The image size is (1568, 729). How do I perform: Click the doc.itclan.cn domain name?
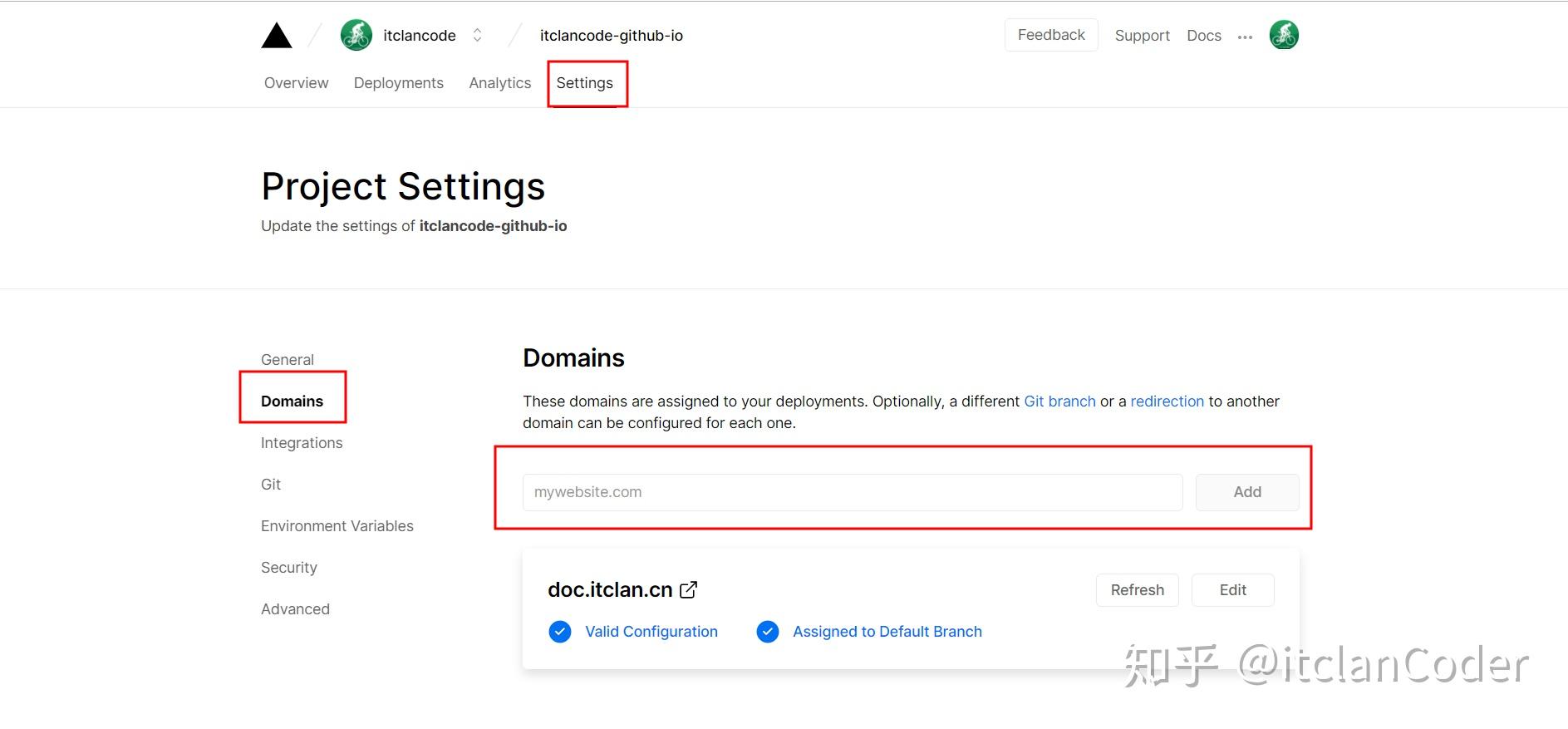610,589
